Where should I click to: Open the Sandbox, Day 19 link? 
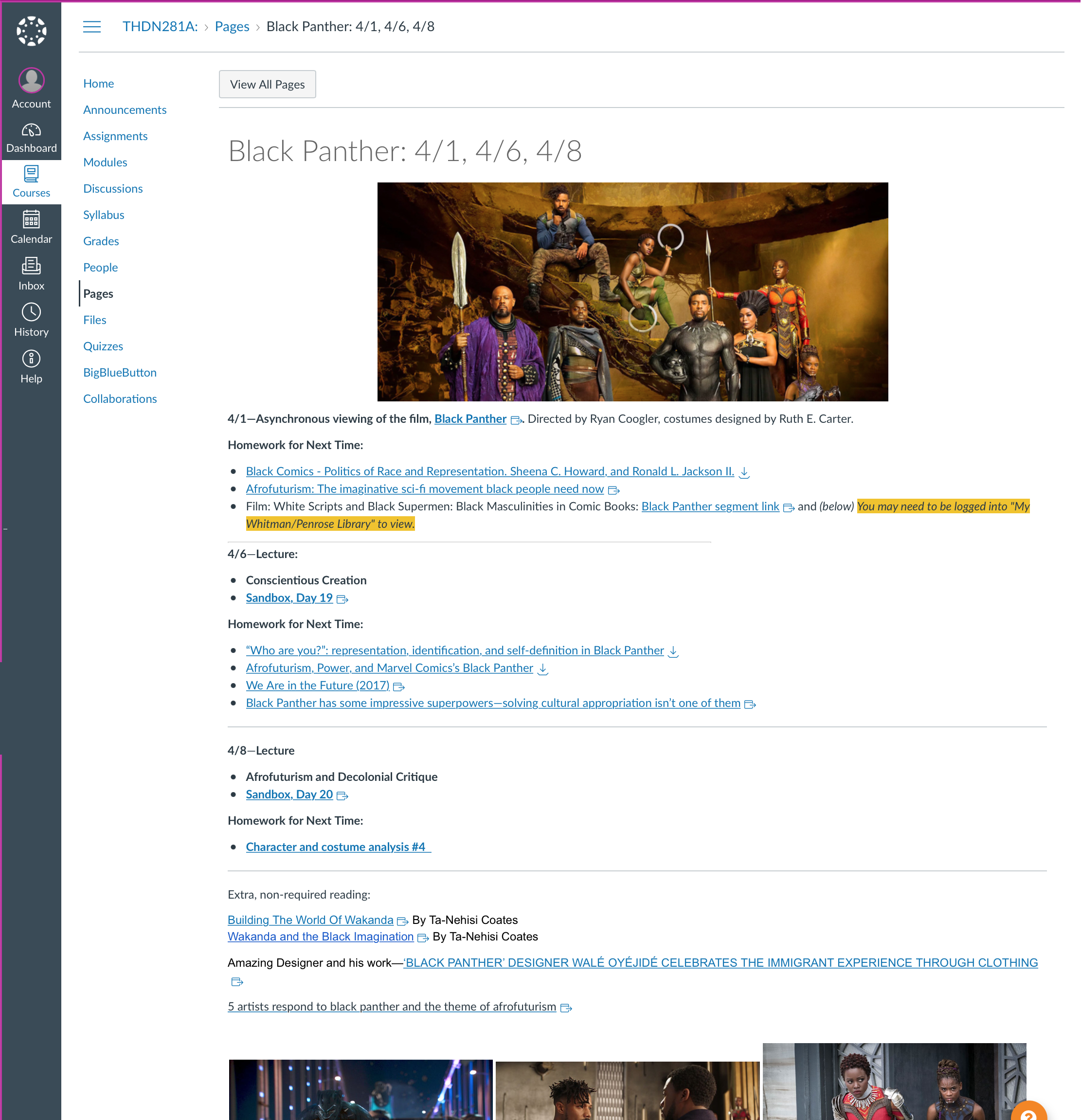[x=288, y=597]
